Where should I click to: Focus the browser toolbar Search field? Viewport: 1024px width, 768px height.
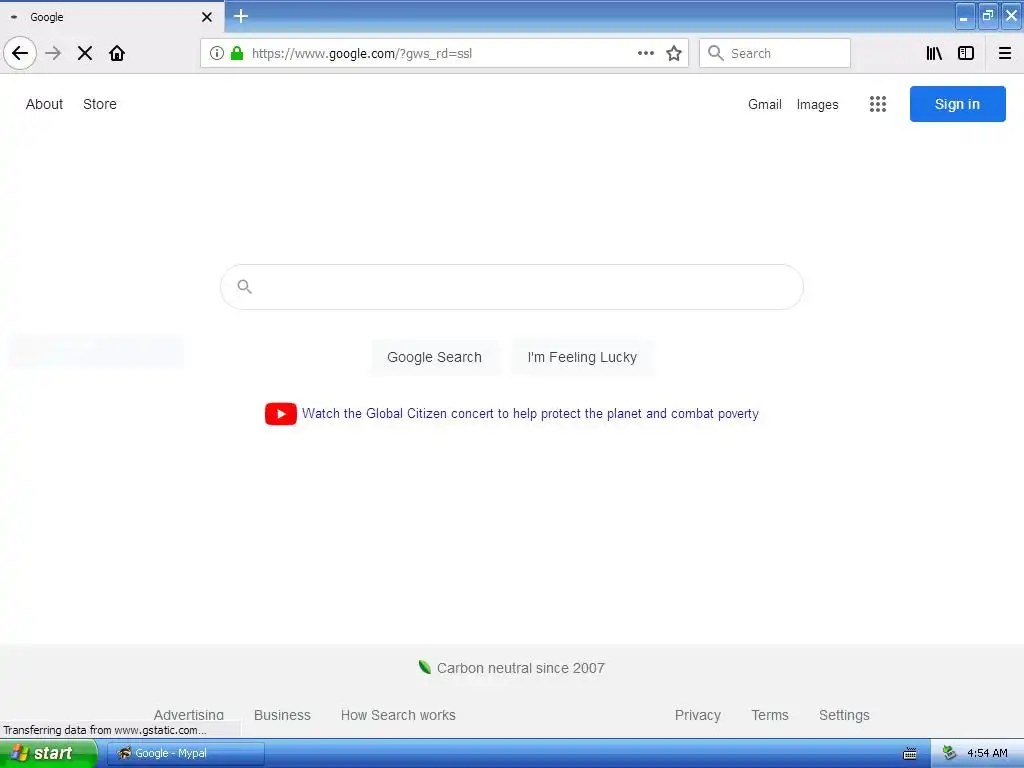coord(775,53)
